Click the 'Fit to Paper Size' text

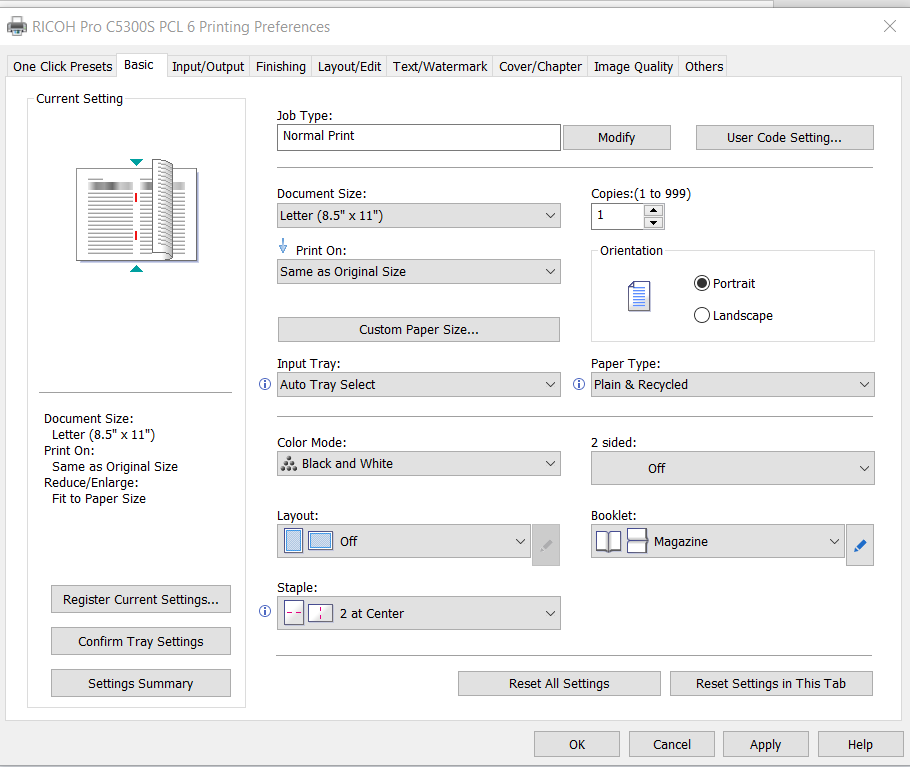[99, 499]
